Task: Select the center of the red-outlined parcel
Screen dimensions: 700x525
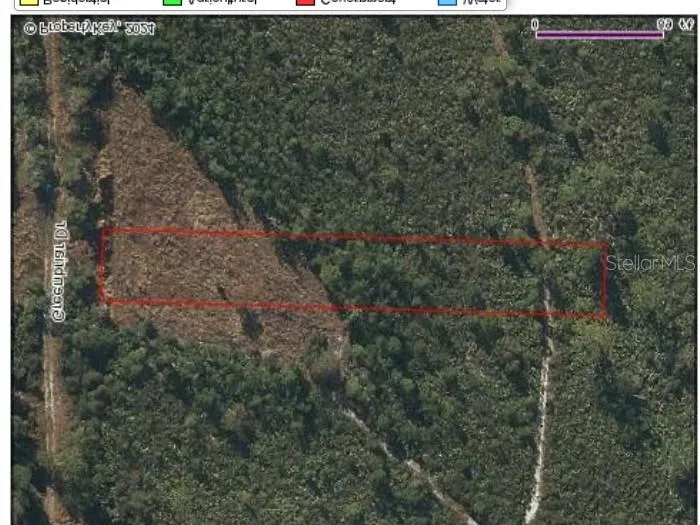Action: tap(354, 273)
